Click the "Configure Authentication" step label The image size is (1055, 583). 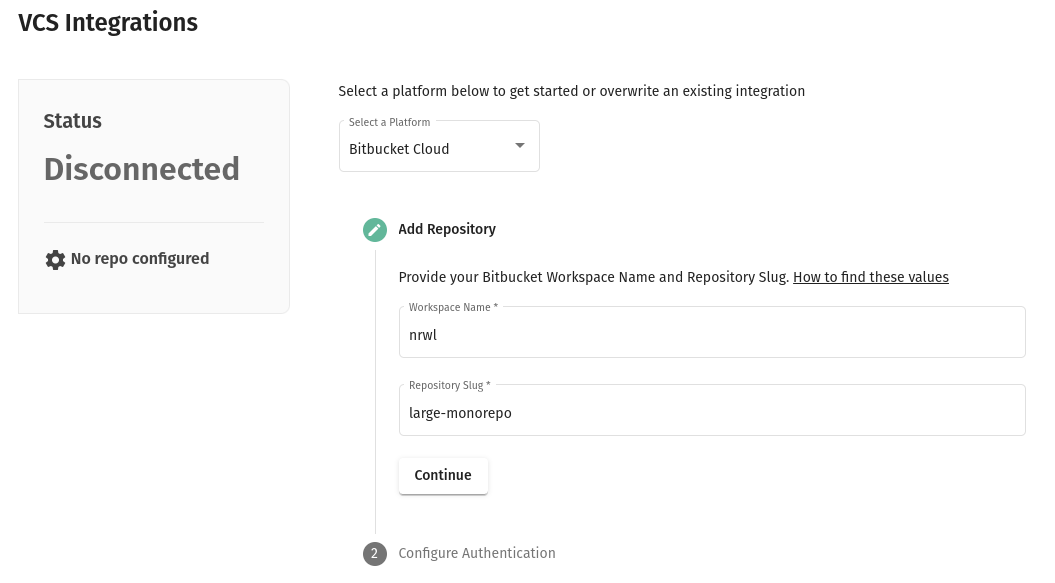[x=477, y=553]
